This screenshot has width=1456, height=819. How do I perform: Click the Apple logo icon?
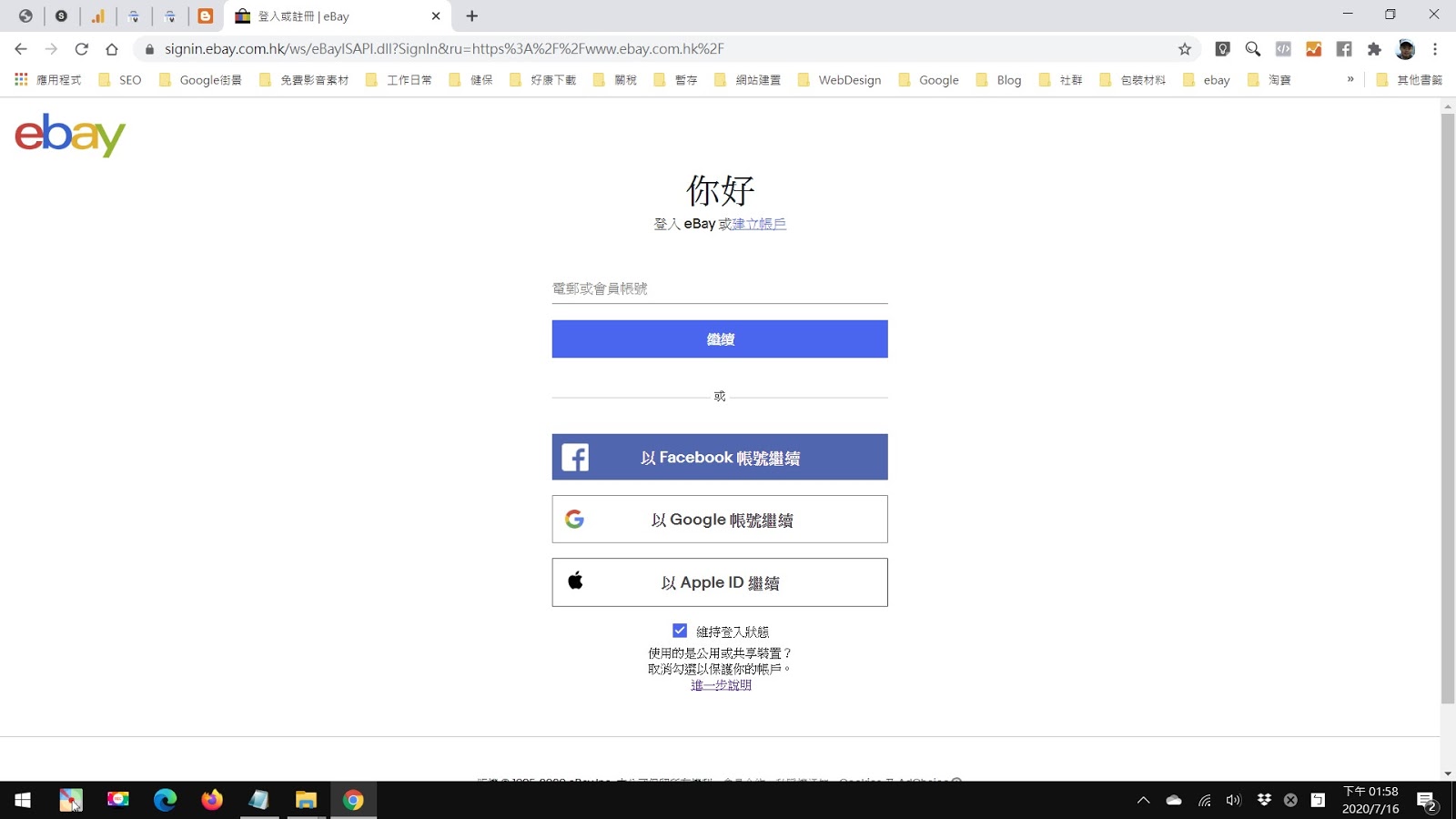575,581
